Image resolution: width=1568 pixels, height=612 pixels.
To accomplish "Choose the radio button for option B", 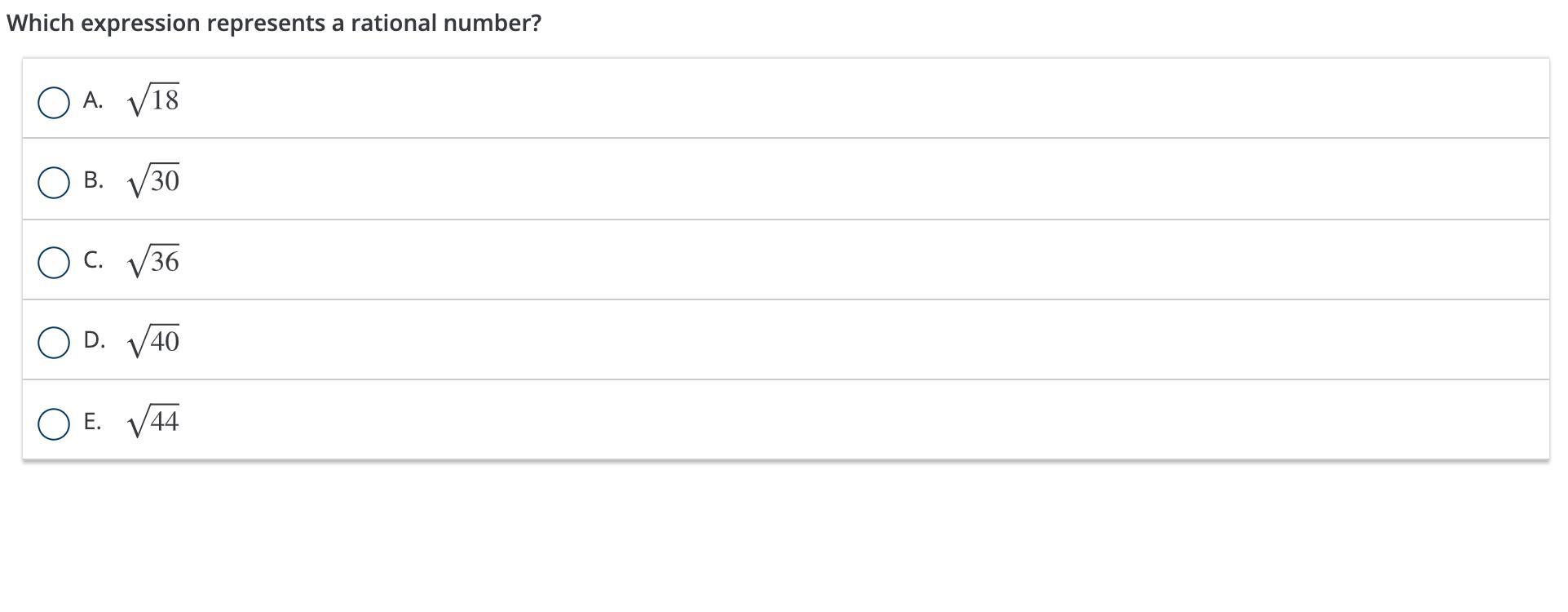I will (54, 183).
